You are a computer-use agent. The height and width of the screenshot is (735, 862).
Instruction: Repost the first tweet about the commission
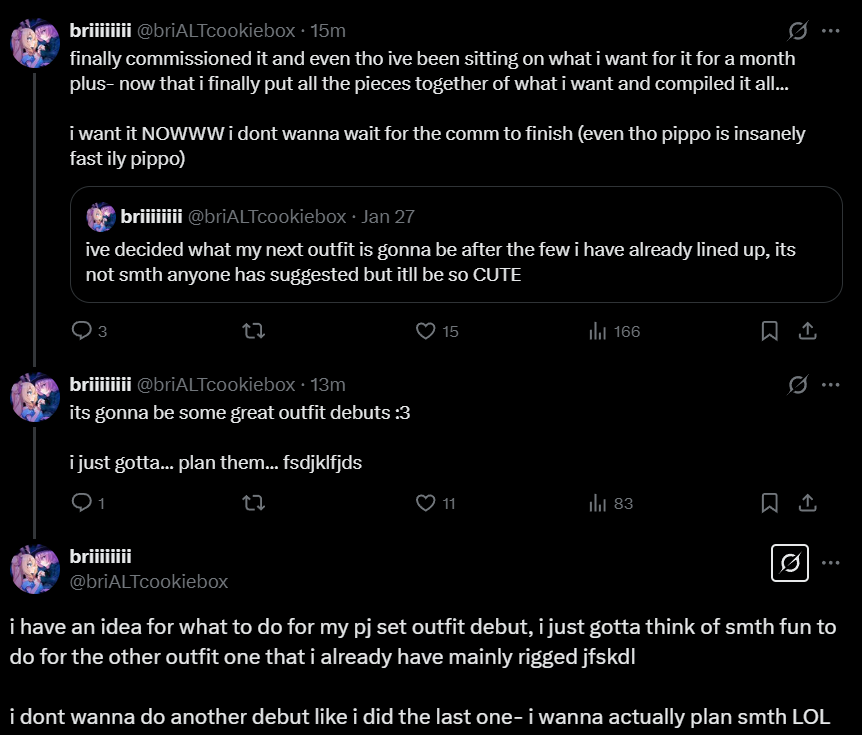[254, 331]
